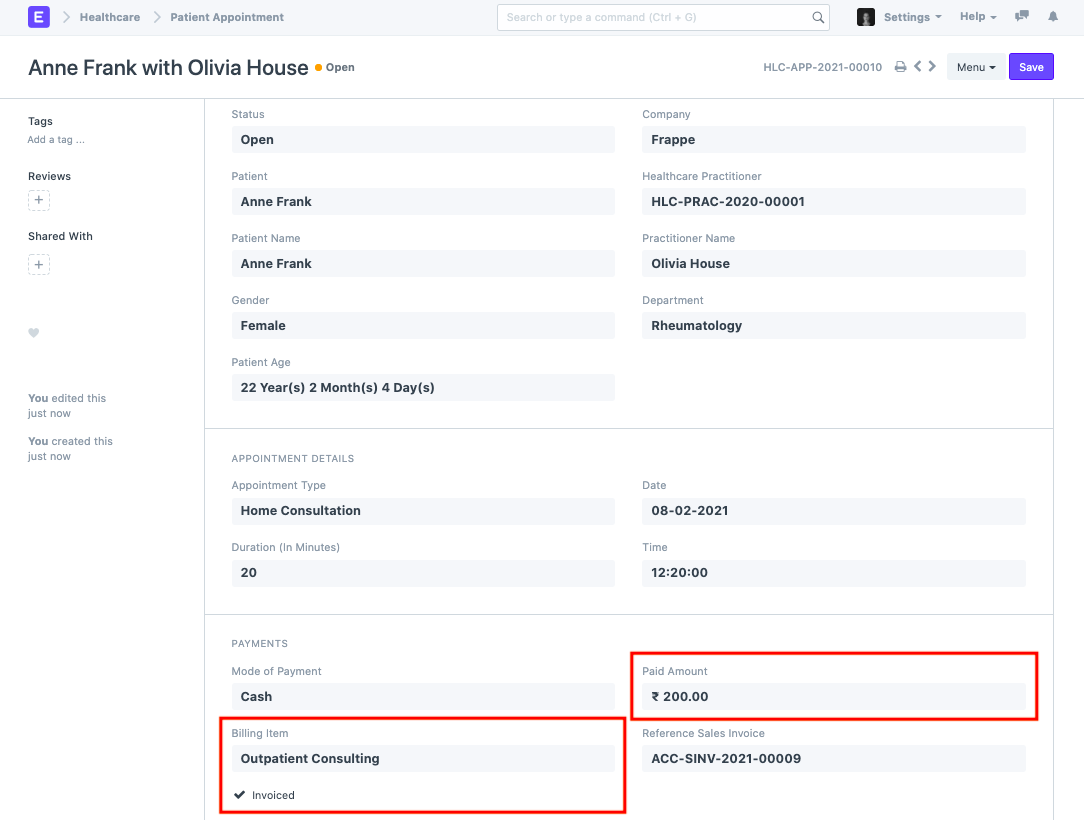
Task: Click the Save button
Action: coord(1031,67)
